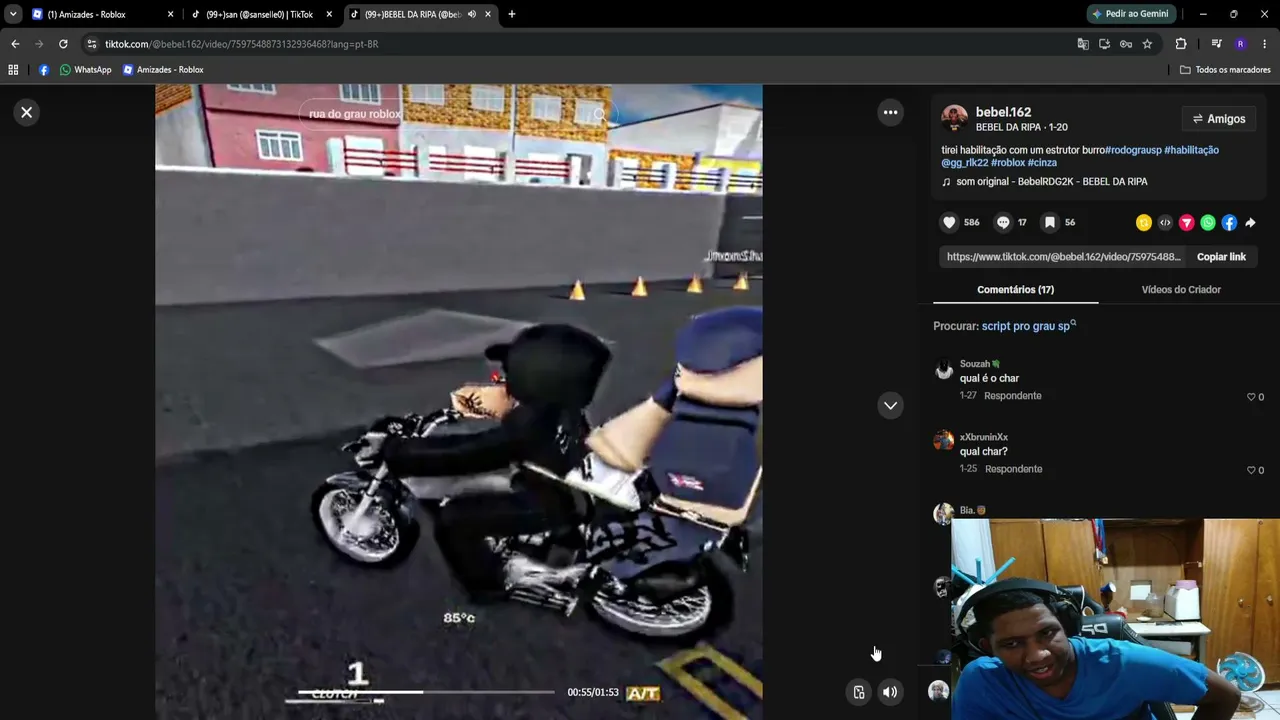Screen dimensions: 1280x720
Task: Share the video to WhatsApp
Action: click(1208, 223)
